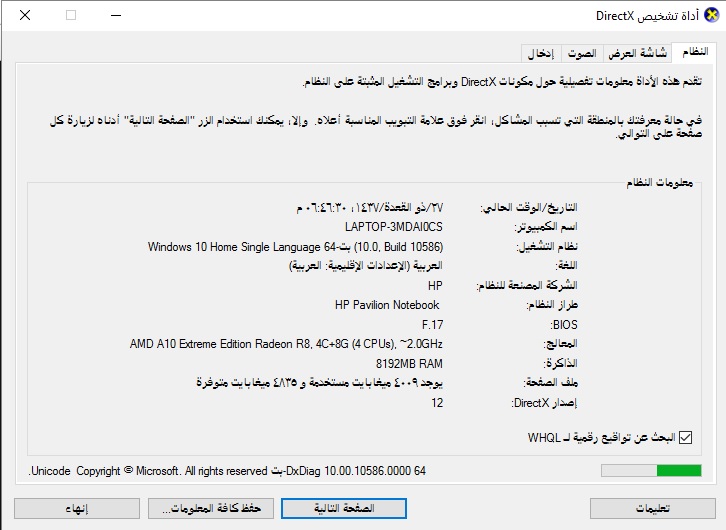Select the 8192MB RAM memory value

pyautogui.click(x=409, y=364)
